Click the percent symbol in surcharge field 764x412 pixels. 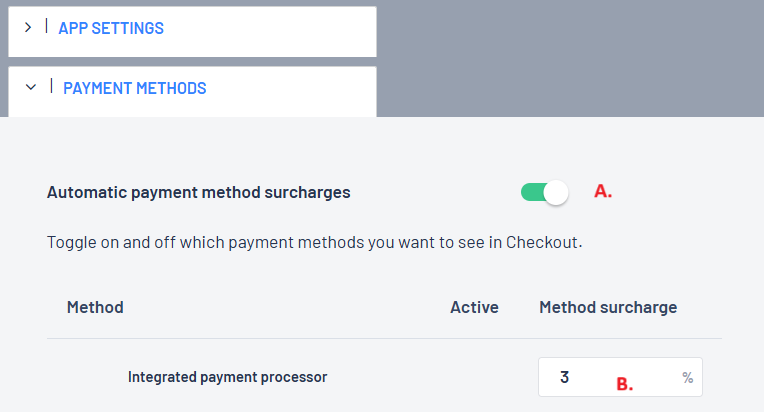[688, 378]
